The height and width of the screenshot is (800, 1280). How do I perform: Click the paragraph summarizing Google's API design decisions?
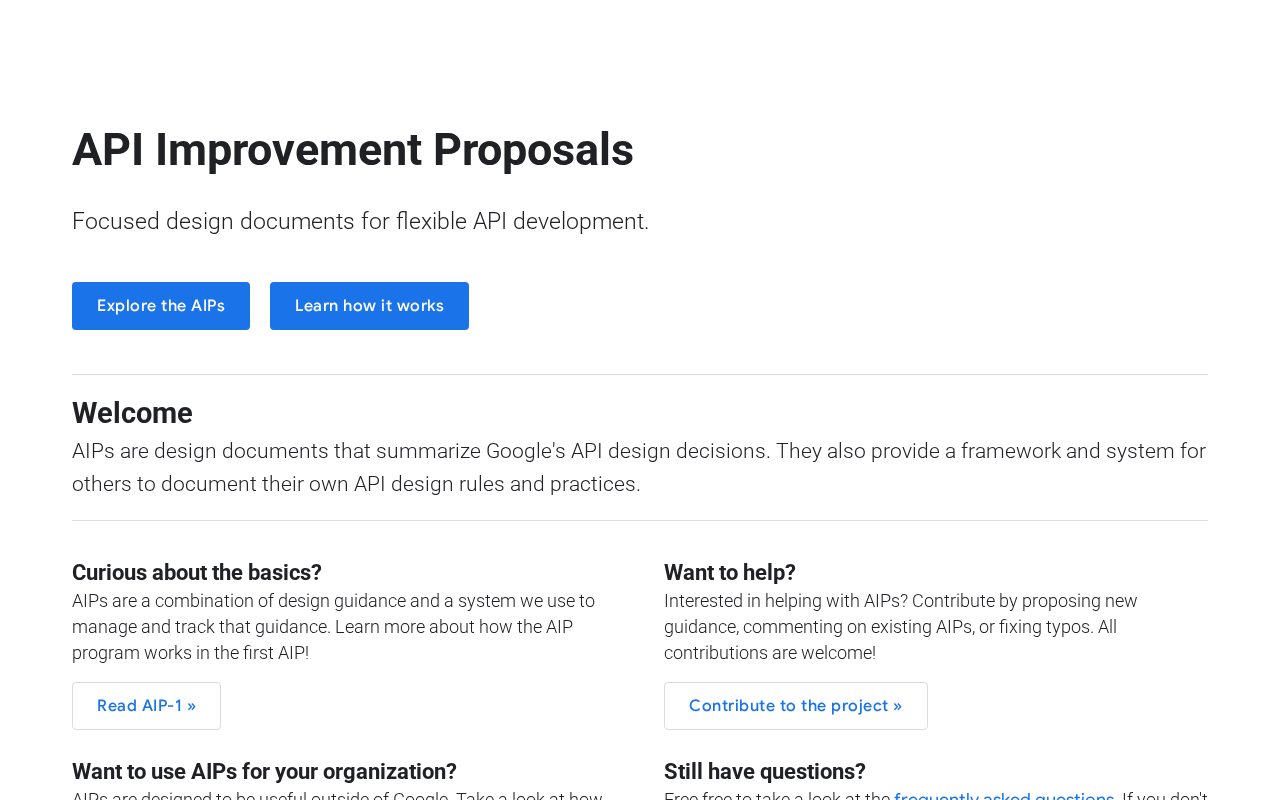[639, 467]
